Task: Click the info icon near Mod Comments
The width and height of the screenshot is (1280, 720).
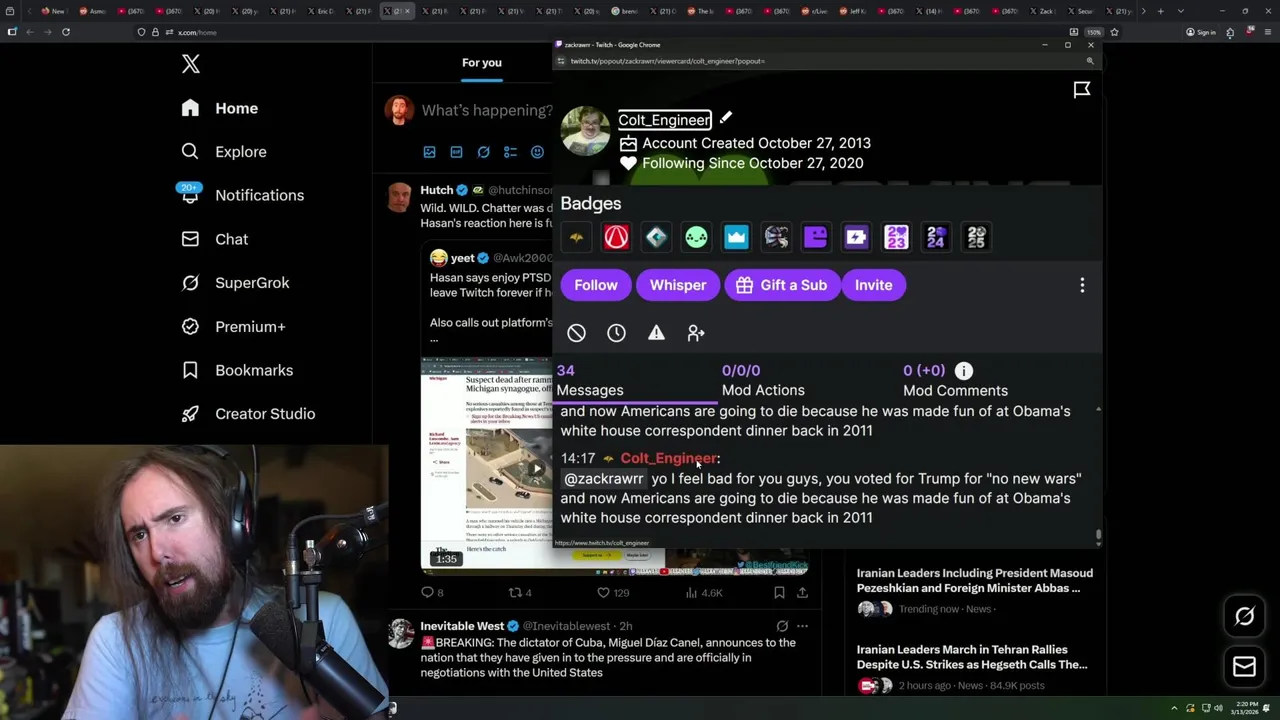Action: click(x=964, y=371)
